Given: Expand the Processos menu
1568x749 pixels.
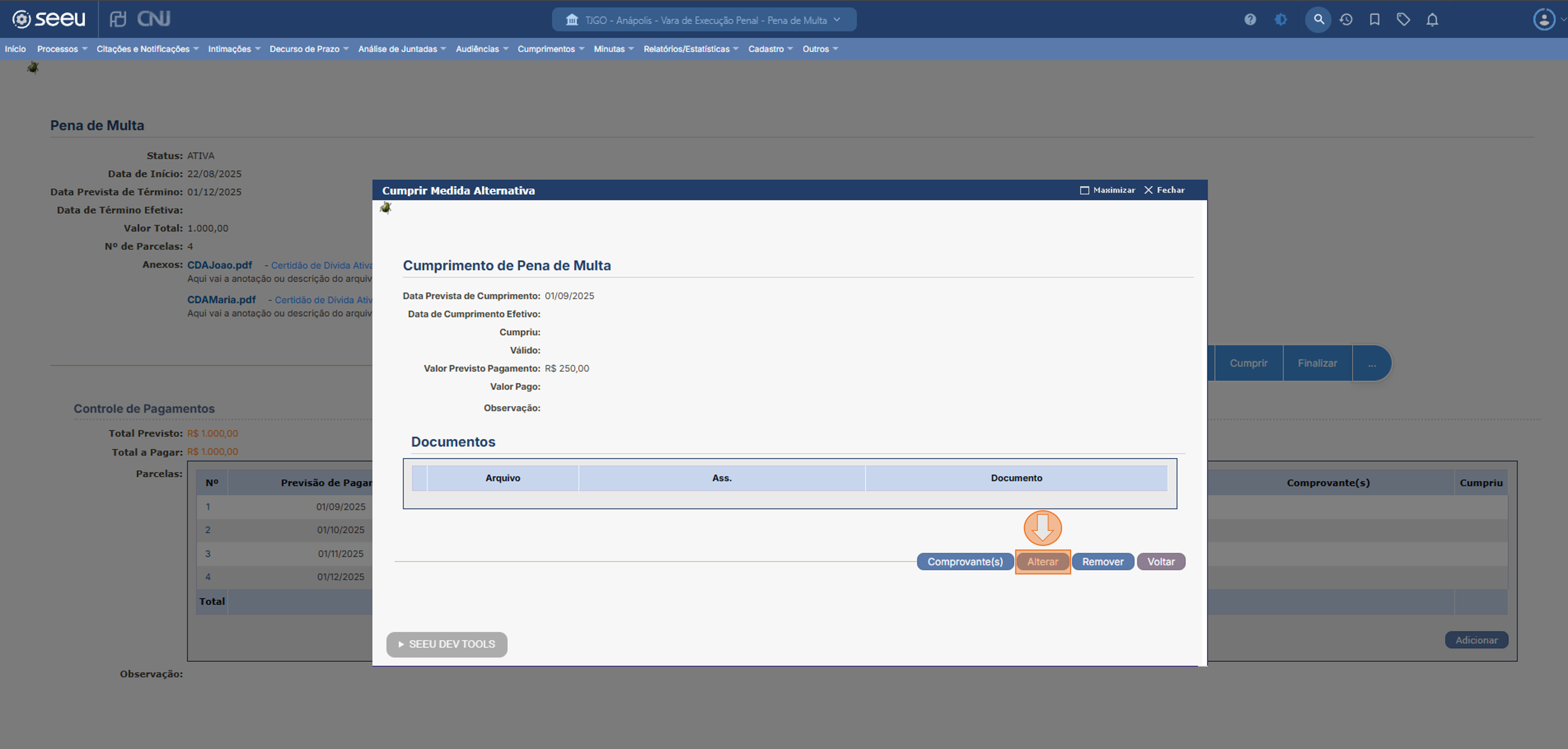Looking at the screenshot, I should click(61, 49).
